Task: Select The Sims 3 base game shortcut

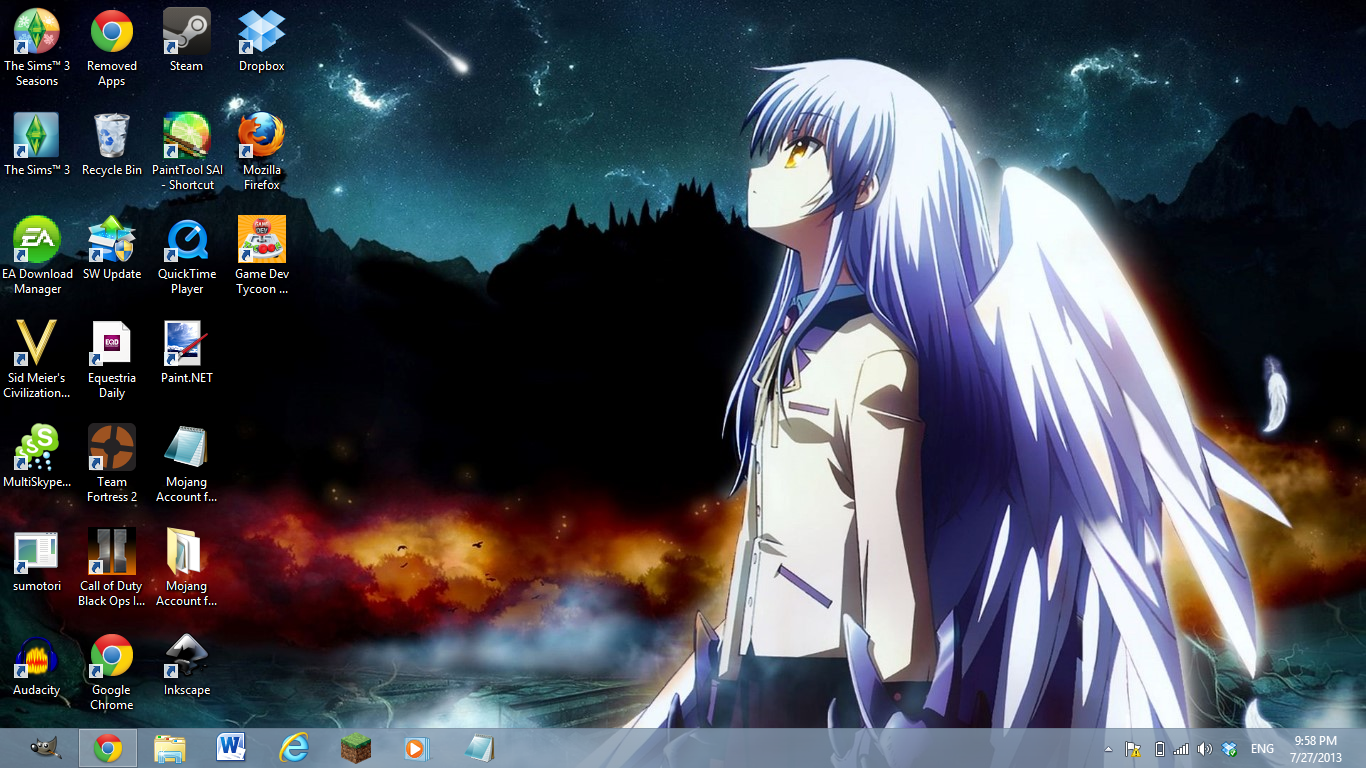Action: pyautogui.click(x=37, y=144)
